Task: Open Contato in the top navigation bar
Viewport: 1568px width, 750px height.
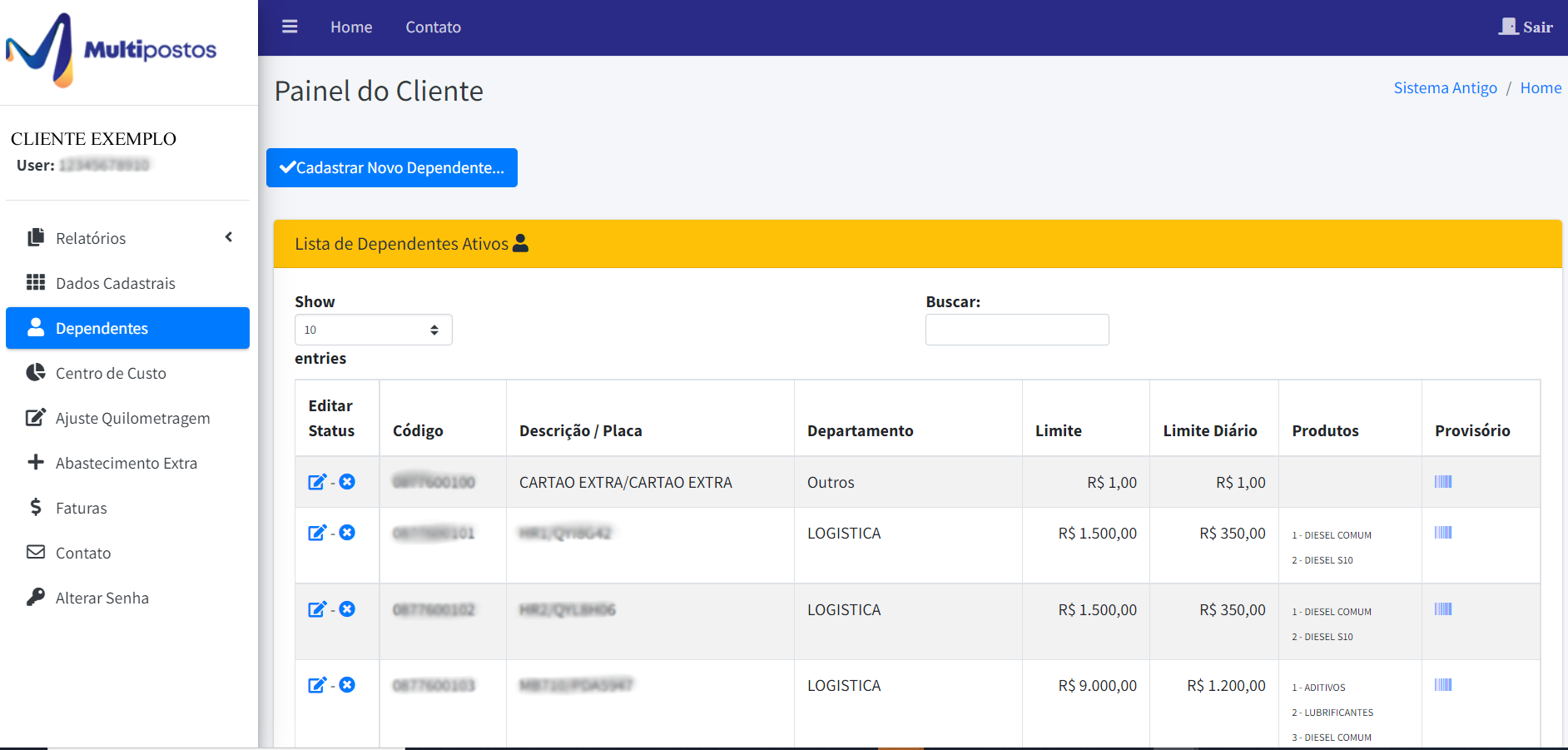Action: click(434, 27)
